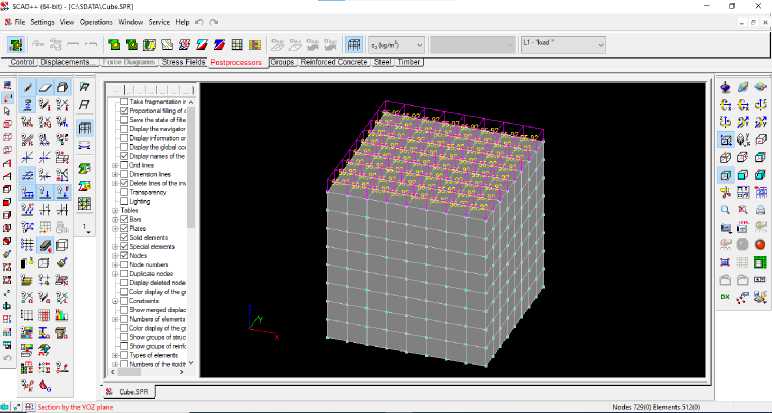
Task: Expand the Plates tree node
Action: tap(115, 228)
